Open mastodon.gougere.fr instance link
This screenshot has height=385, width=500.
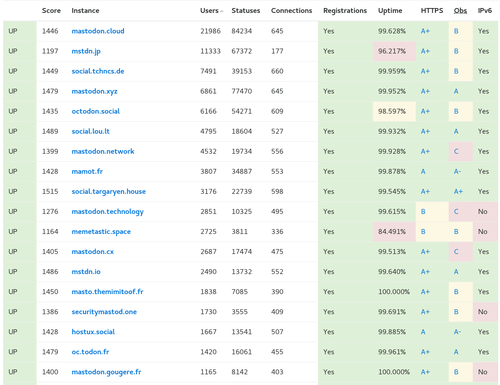(x=106, y=372)
